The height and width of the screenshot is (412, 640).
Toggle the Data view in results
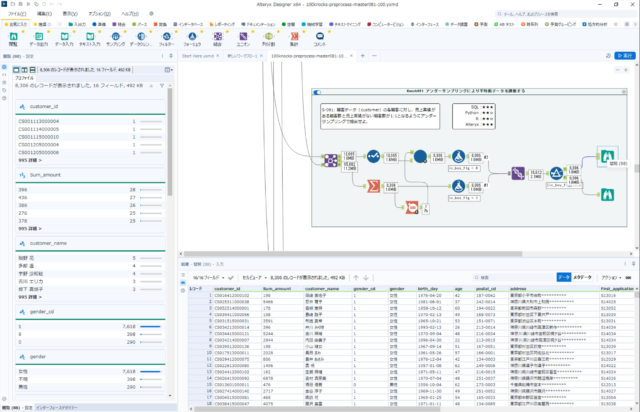tap(563, 276)
